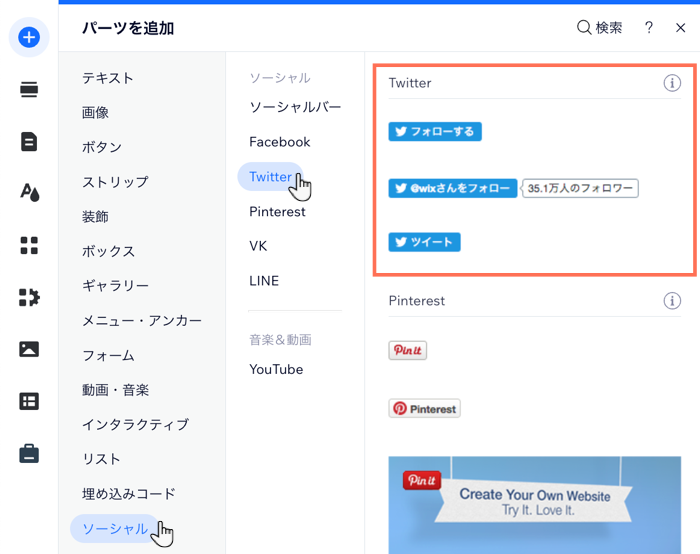Select the メニュー・アンカー category
The width and height of the screenshot is (700, 554).
(x=142, y=321)
